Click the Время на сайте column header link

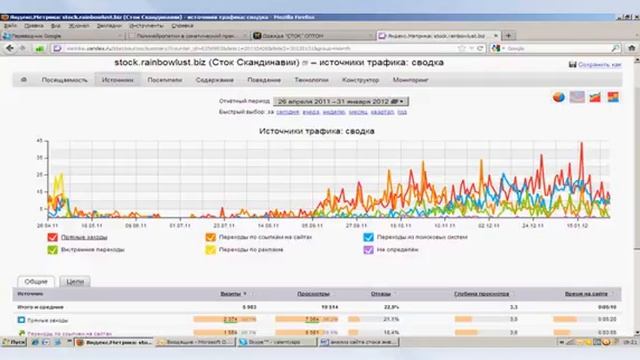tap(586, 294)
